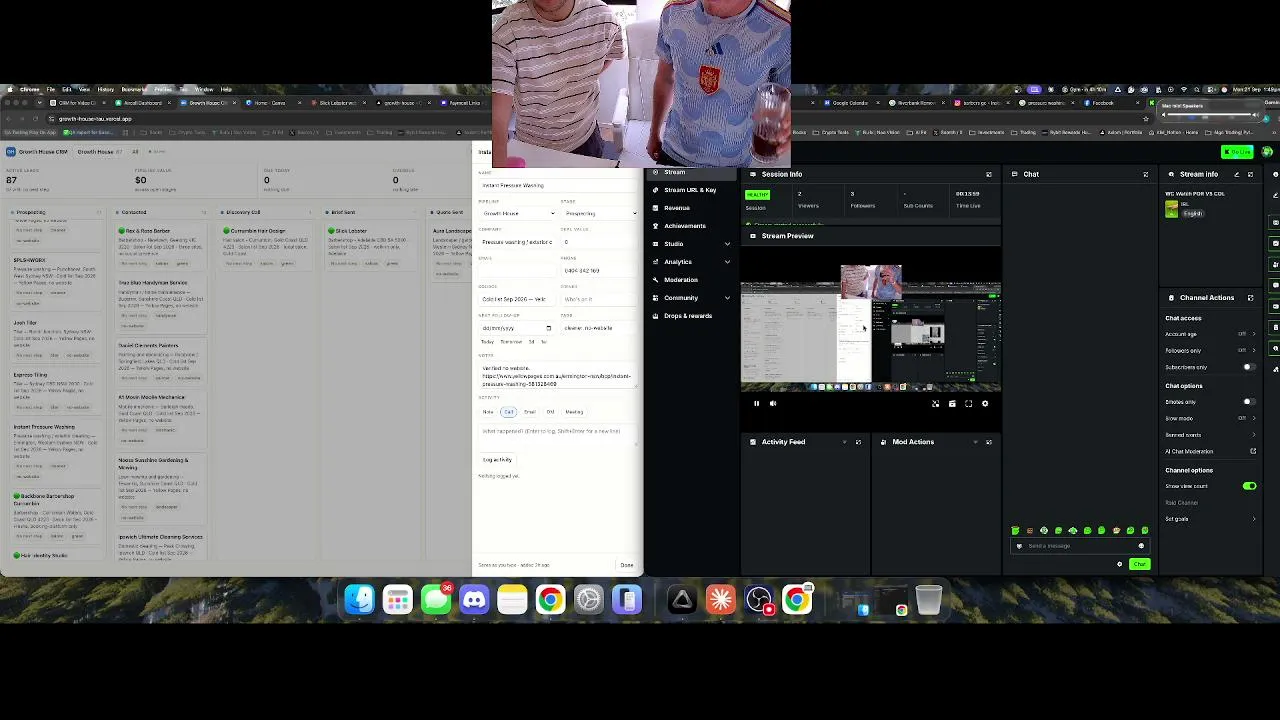Viewport: 1280px width, 720px height.
Task: Pop out the Channel Actions panel
Action: (x=1250, y=298)
